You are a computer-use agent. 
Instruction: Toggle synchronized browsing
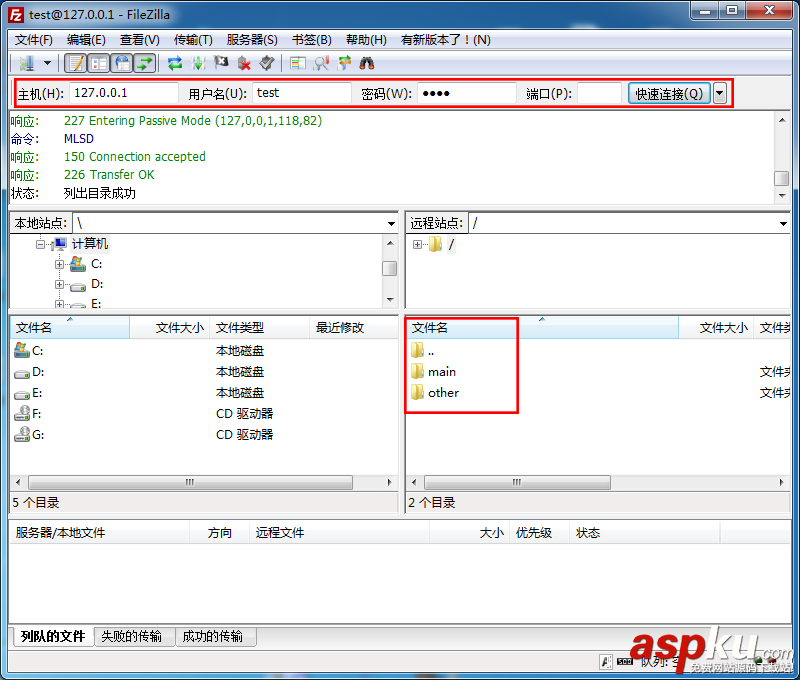tap(346, 62)
